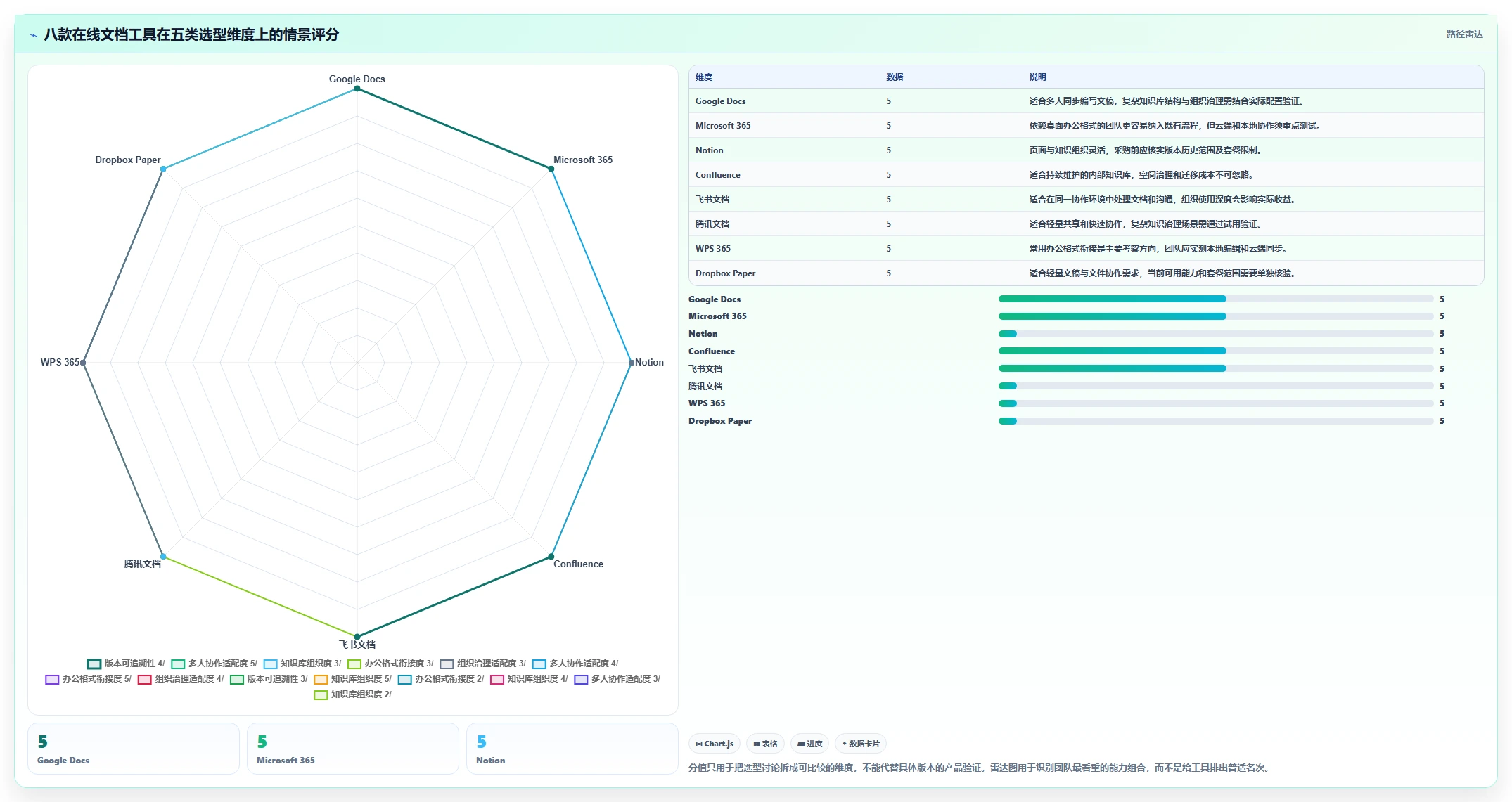Click the 路径雷达 label in the header
This screenshot has height=802, width=1512.
pos(1464,34)
